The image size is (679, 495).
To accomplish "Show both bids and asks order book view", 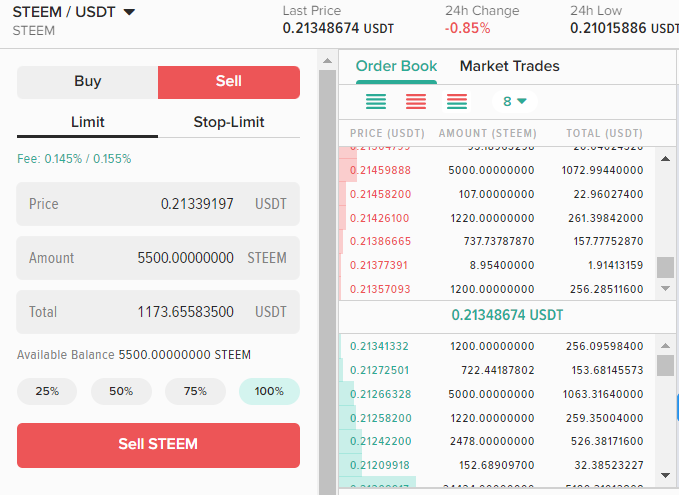I will (457, 102).
